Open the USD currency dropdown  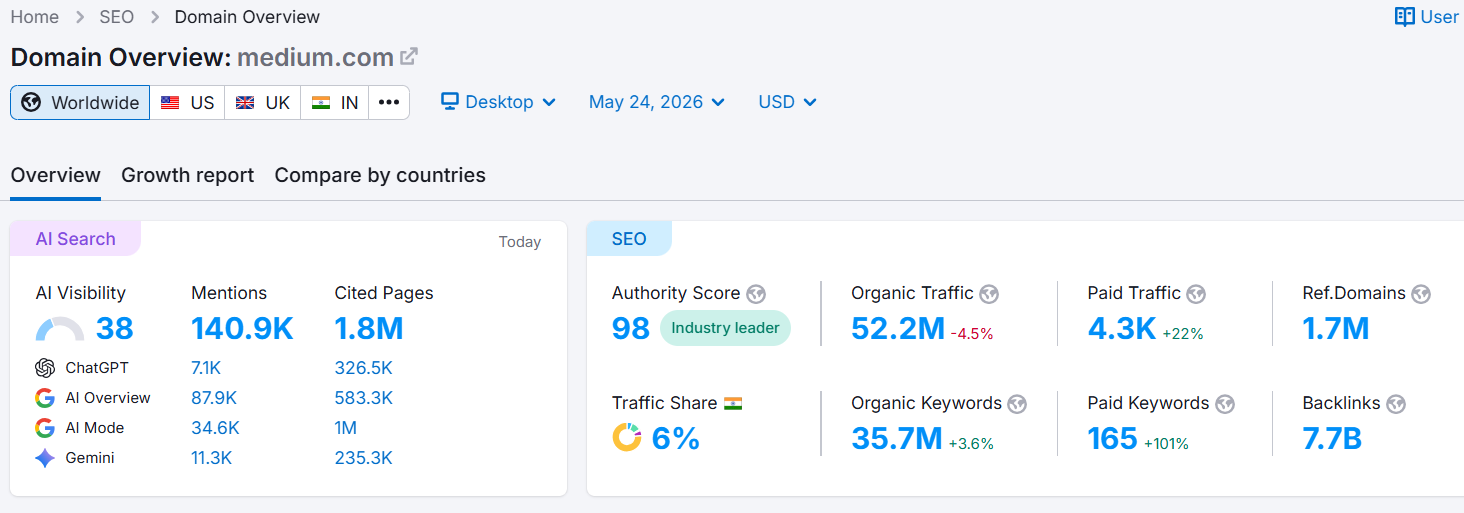pos(788,102)
